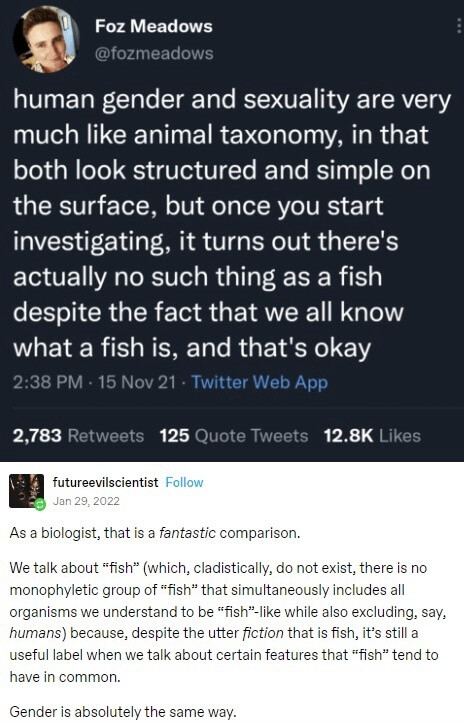The image size is (464, 725).
Task: Click the tweet text about animal taxonomy
Action: click(232, 223)
